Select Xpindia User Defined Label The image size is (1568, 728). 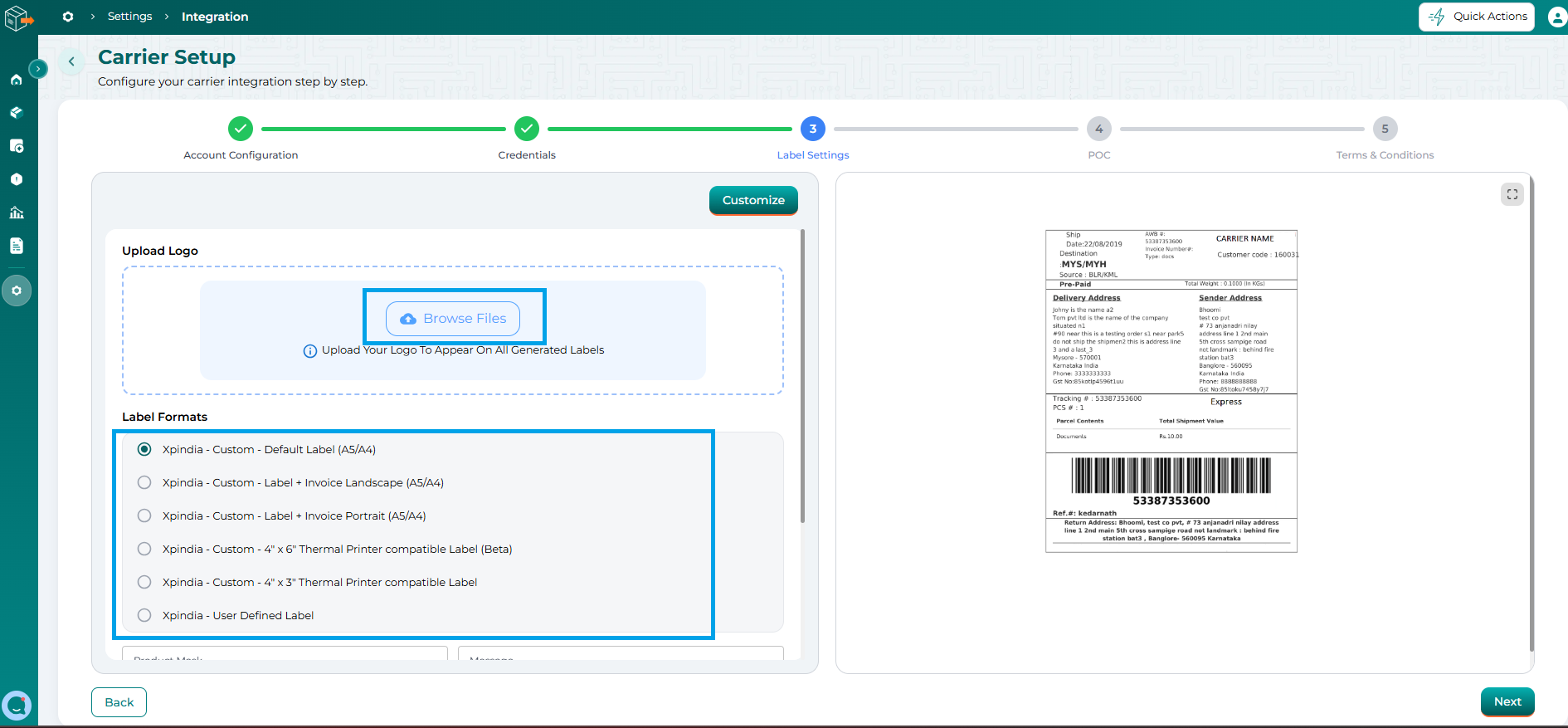pos(144,615)
